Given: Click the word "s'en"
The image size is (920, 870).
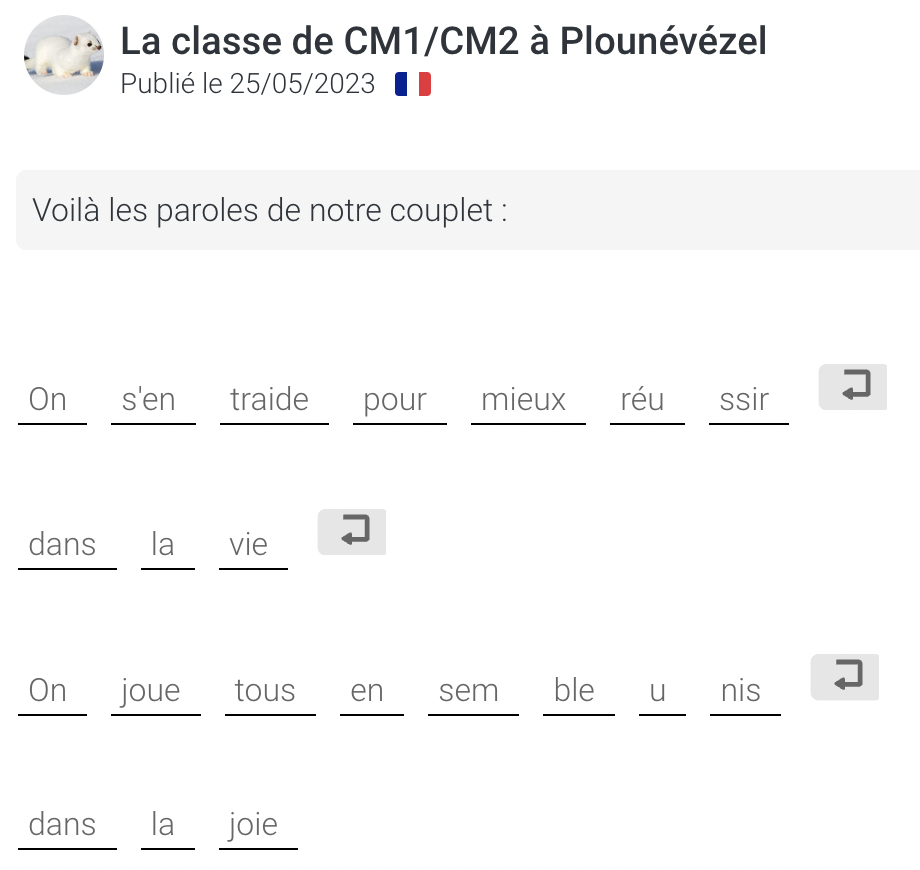Looking at the screenshot, I should [148, 400].
